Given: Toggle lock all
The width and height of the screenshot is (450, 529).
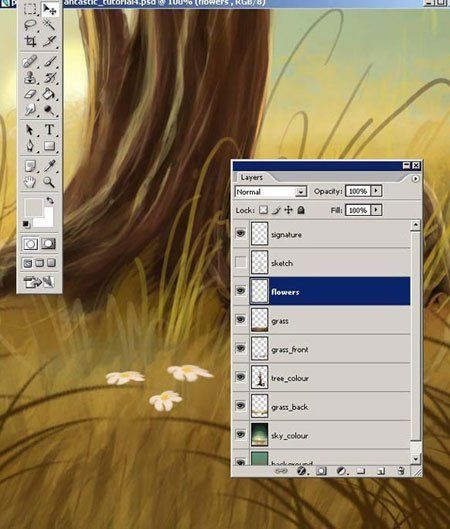Looking at the screenshot, I should pyautogui.click(x=301, y=210).
